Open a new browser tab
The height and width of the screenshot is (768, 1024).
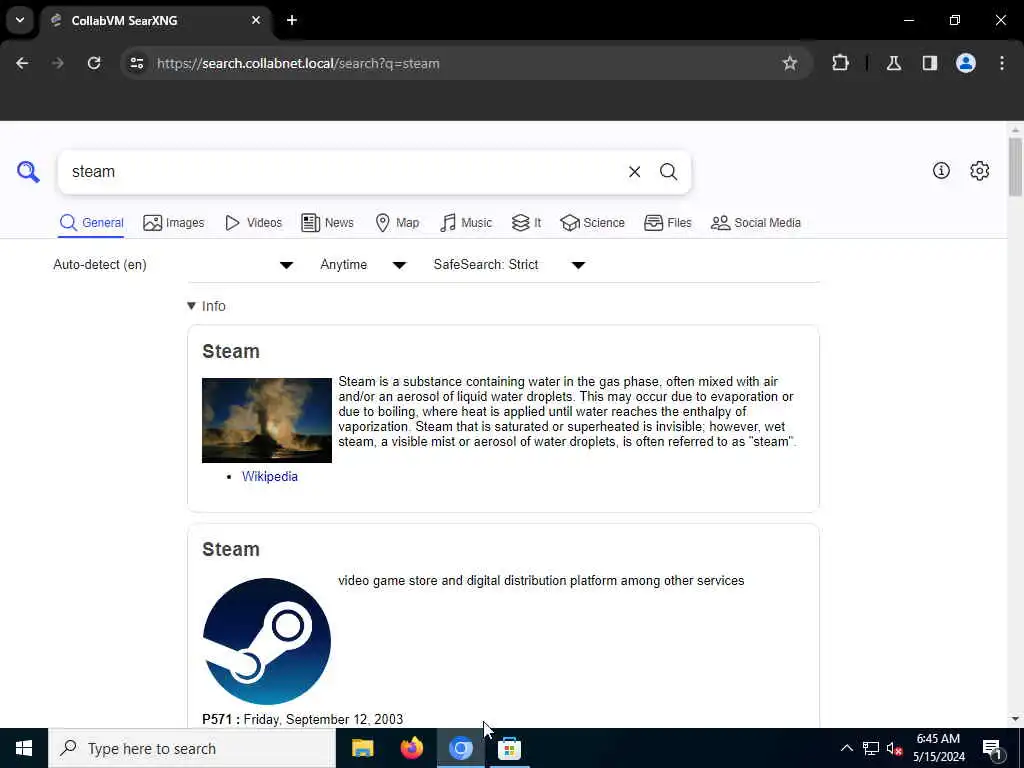coord(292,20)
